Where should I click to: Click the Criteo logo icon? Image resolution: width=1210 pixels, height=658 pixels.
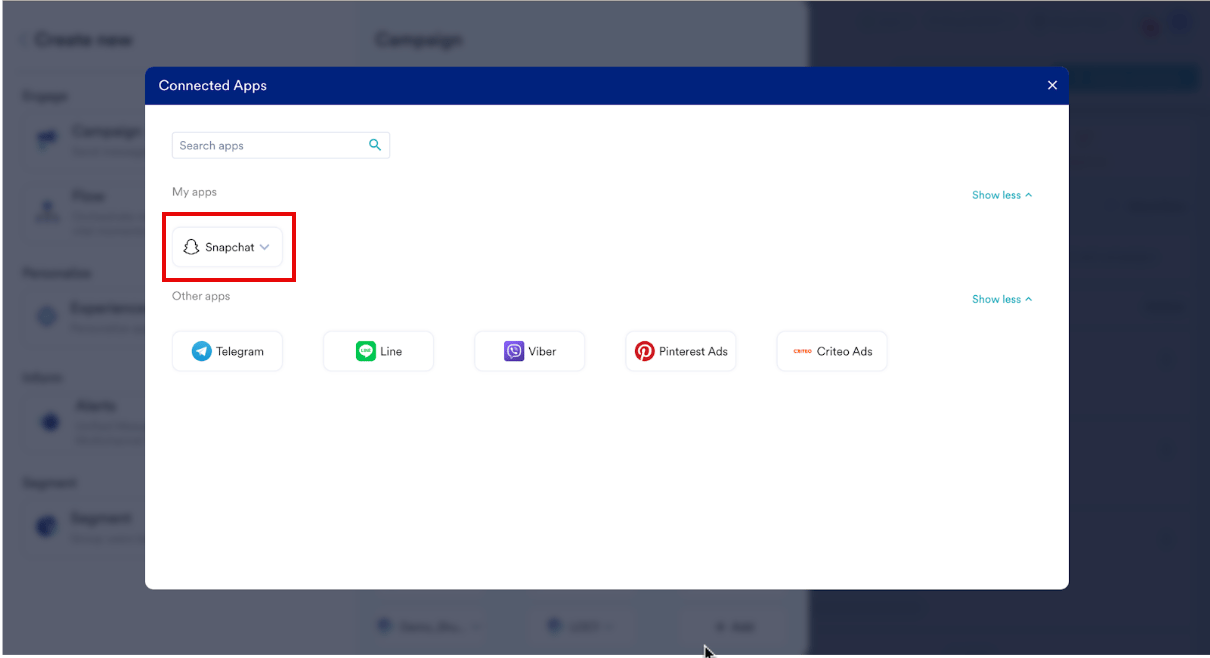click(x=802, y=351)
